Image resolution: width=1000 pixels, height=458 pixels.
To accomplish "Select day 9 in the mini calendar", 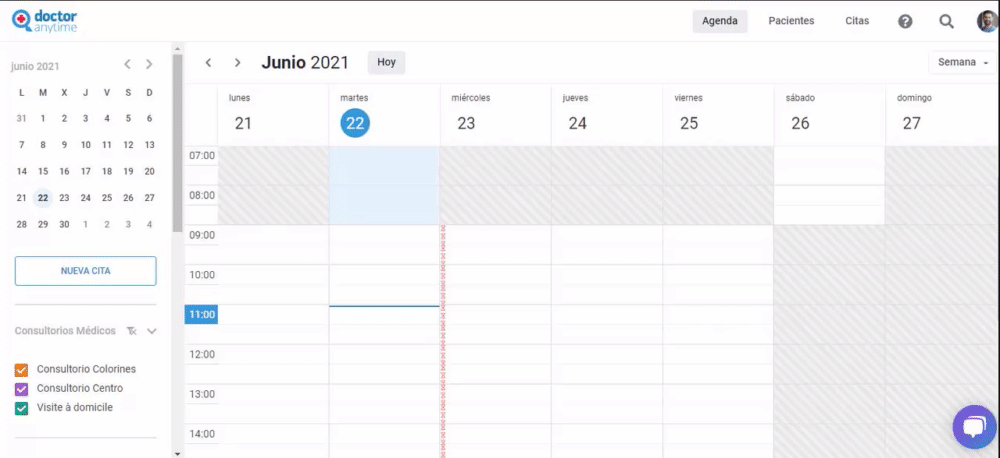I will coord(64,145).
